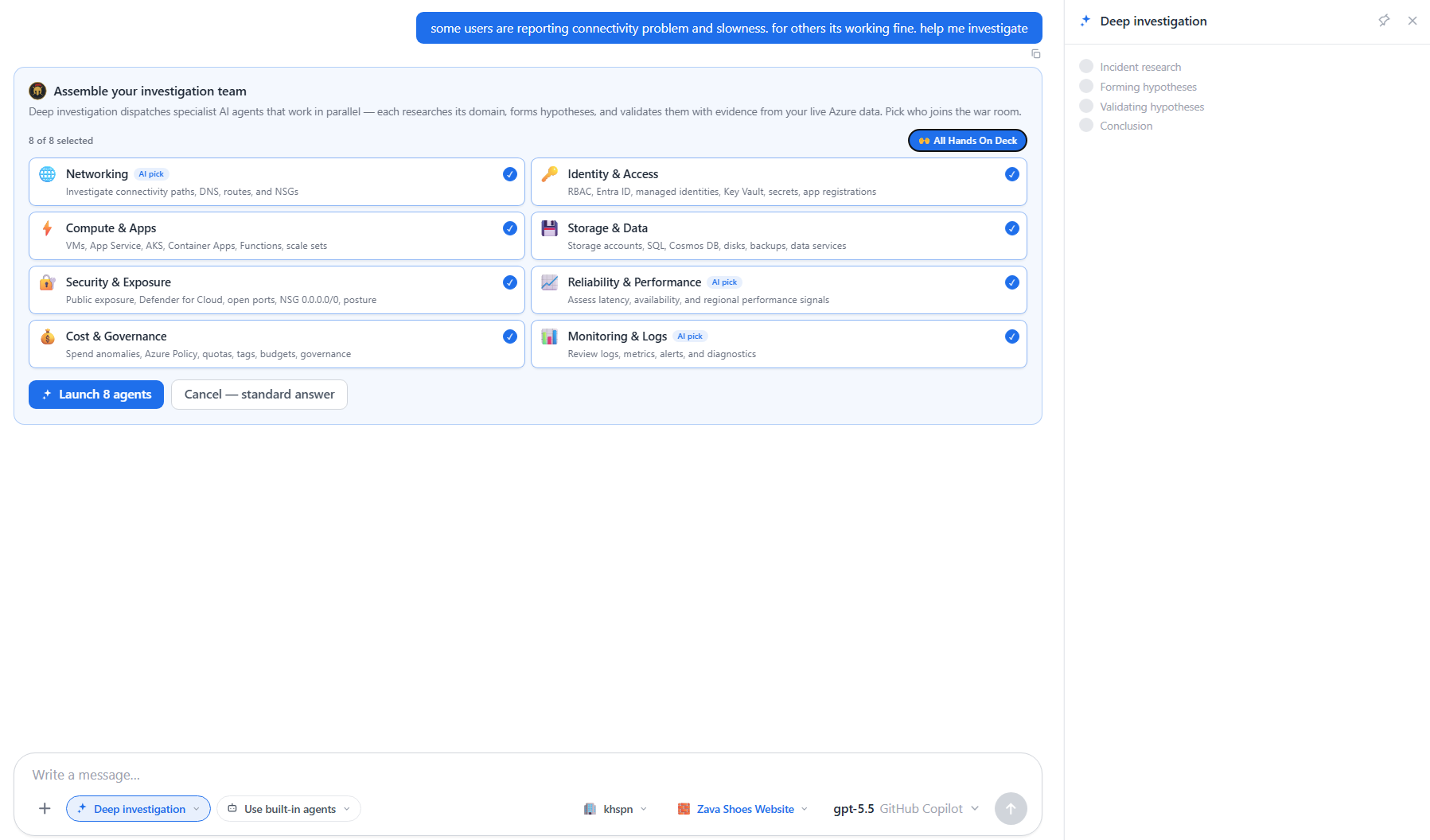Image resolution: width=1430 pixels, height=840 pixels.
Task: Uncheck the Identity & Access agent checkbox
Action: pyautogui.click(x=1012, y=174)
